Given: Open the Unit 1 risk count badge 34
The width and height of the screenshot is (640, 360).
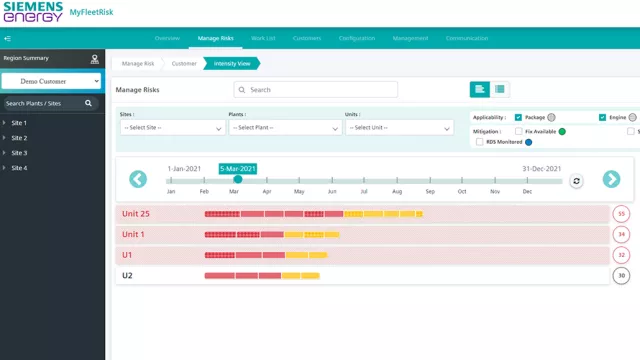Looking at the screenshot, I should pos(621,234).
